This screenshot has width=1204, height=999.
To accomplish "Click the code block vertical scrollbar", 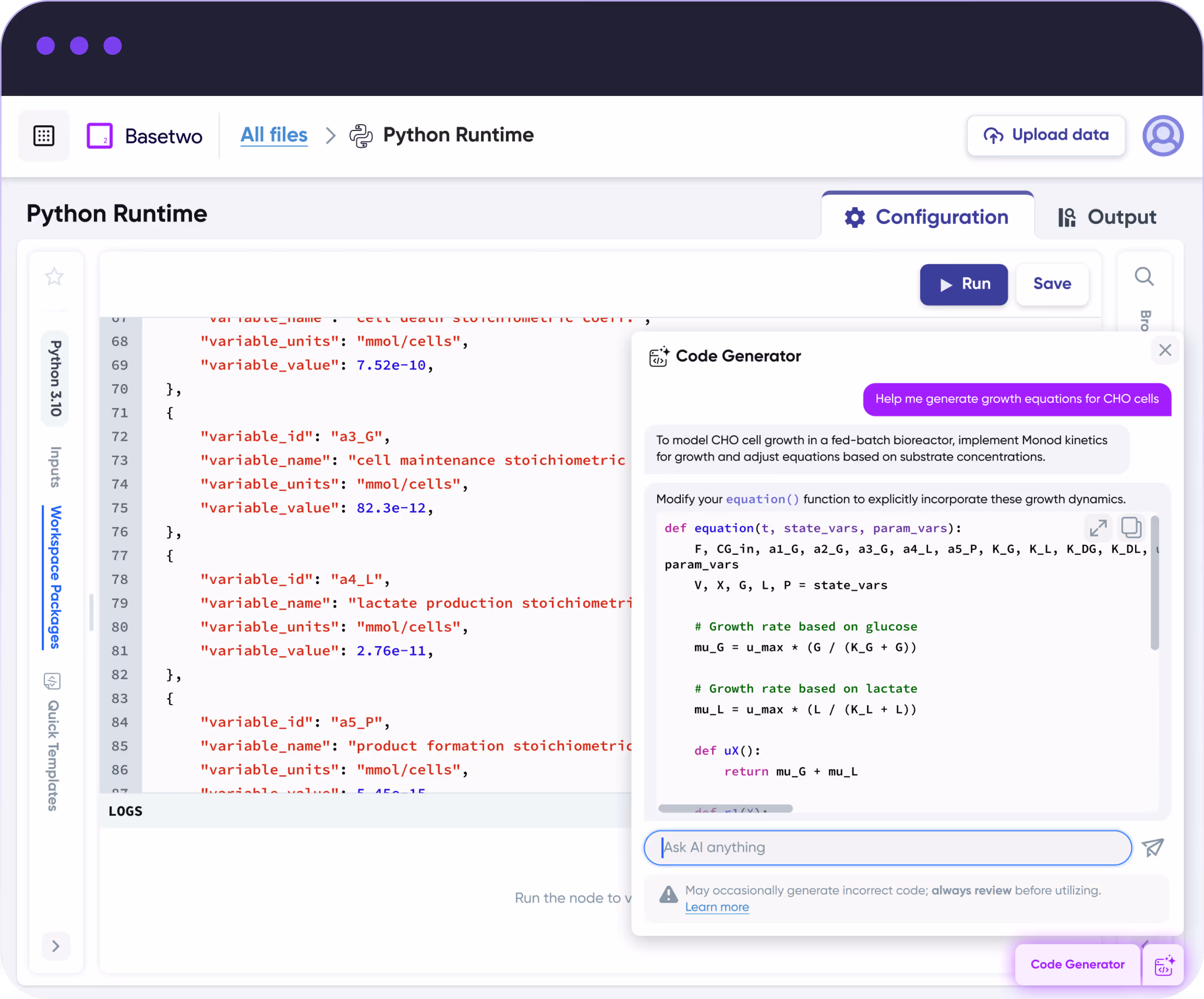I will (1155, 583).
